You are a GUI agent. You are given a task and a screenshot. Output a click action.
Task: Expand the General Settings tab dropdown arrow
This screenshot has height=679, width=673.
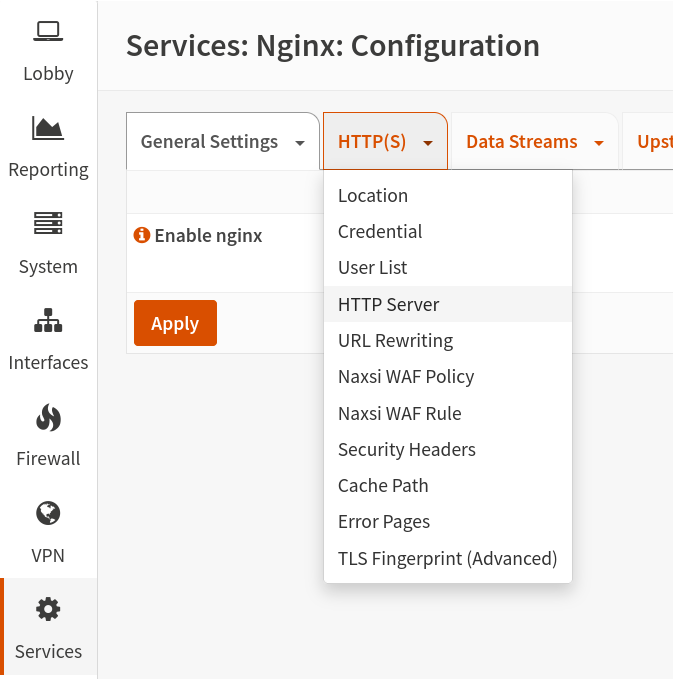click(x=300, y=143)
